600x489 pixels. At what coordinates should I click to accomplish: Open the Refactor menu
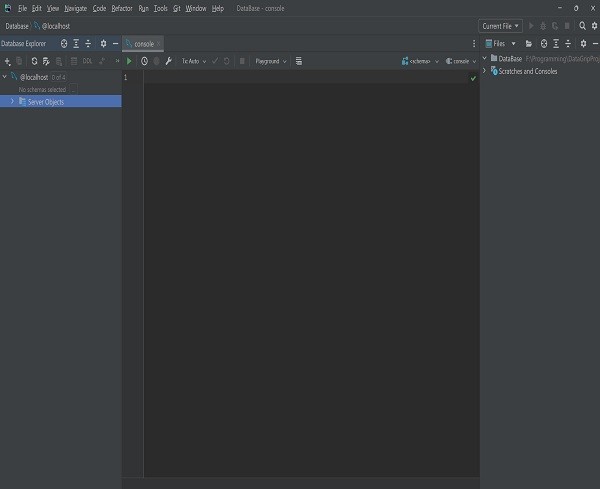click(x=121, y=8)
